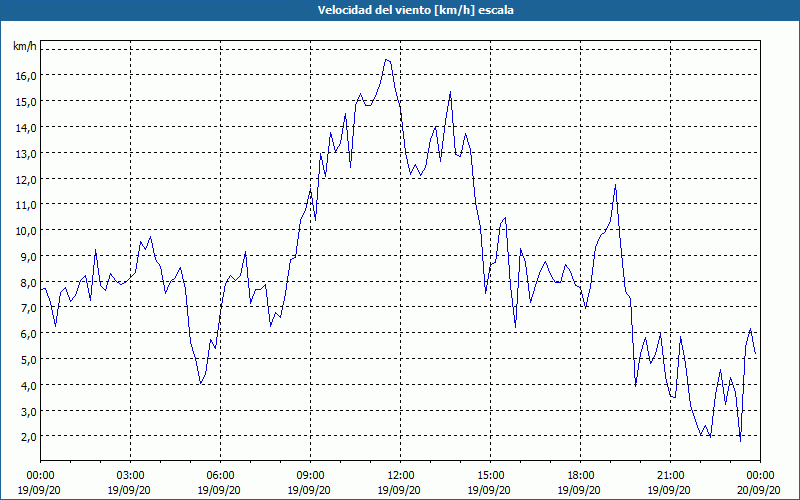Click the '16,0' y-axis label
This screenshot has height=500, width=800.
click(x=26, y=76)
